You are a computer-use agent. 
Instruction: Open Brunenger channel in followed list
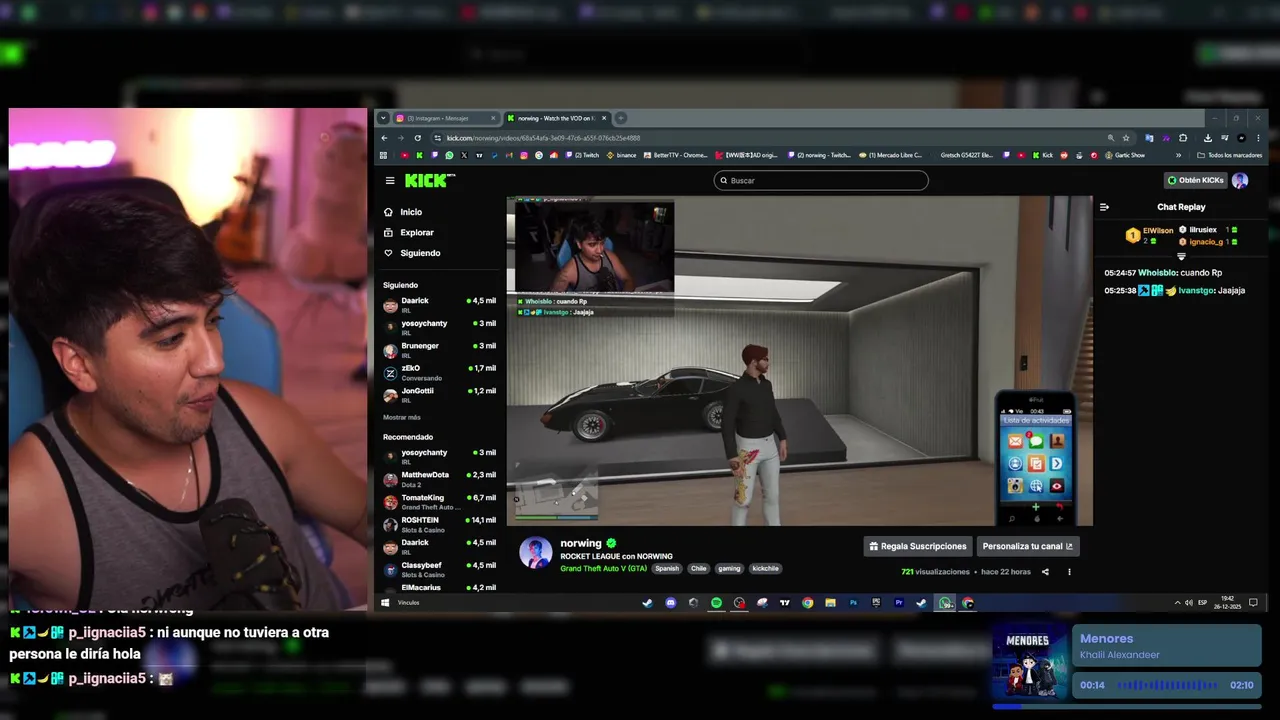pyautogui.click(x=439, y=349)
